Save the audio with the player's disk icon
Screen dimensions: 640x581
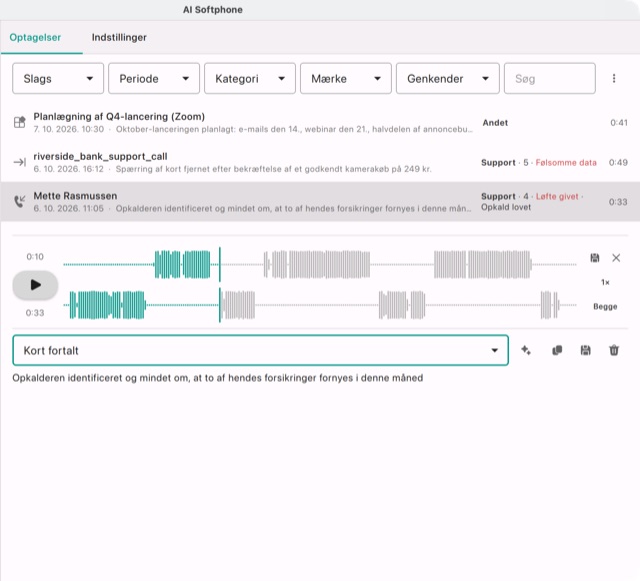595,258
